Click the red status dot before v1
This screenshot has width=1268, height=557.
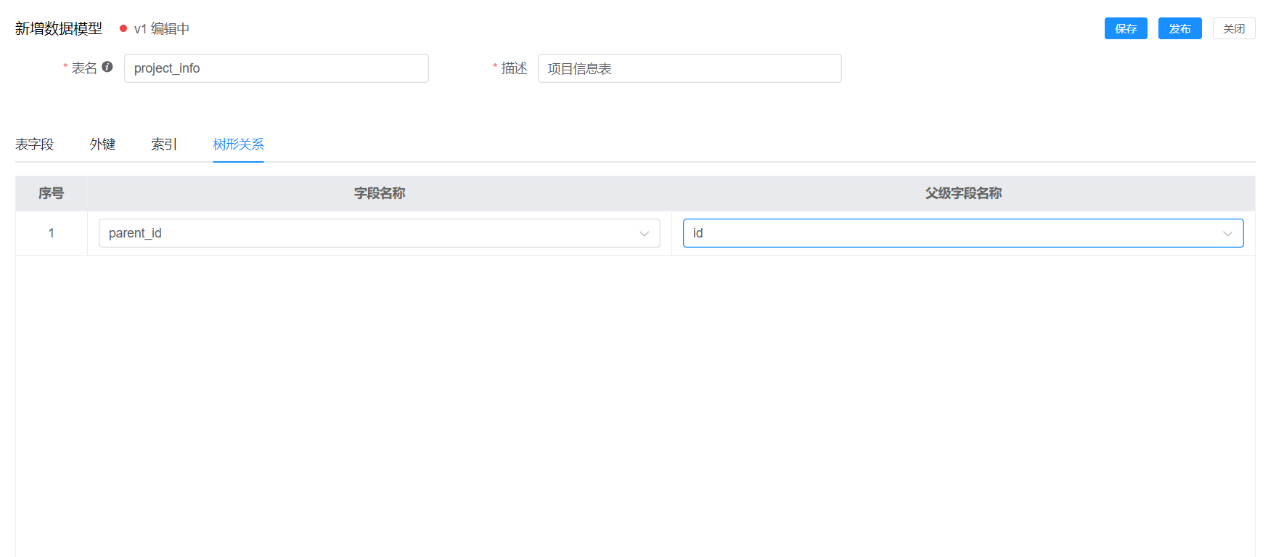point(123,29)
